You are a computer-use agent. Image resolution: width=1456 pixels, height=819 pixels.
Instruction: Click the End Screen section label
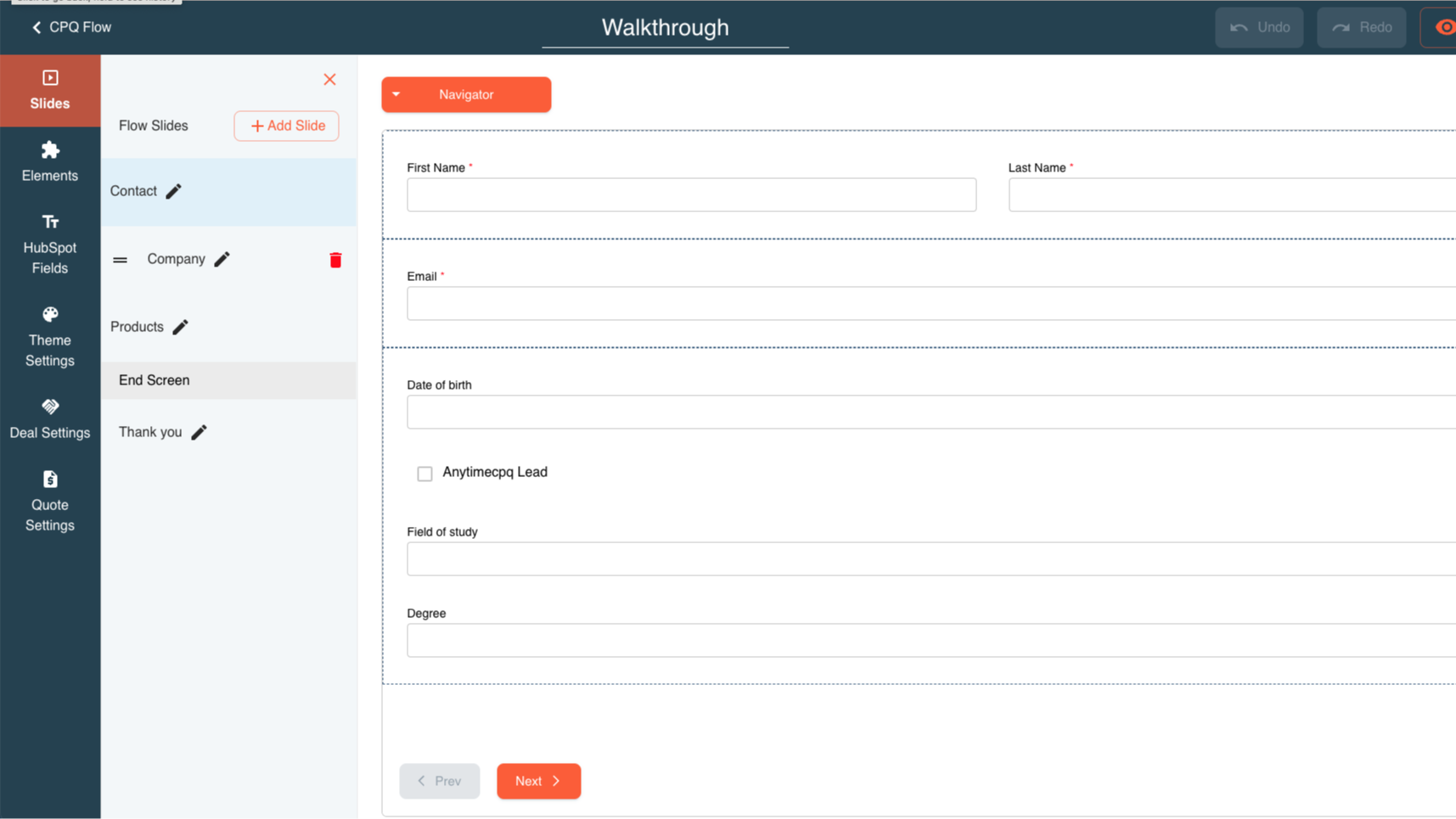(155, 380)
